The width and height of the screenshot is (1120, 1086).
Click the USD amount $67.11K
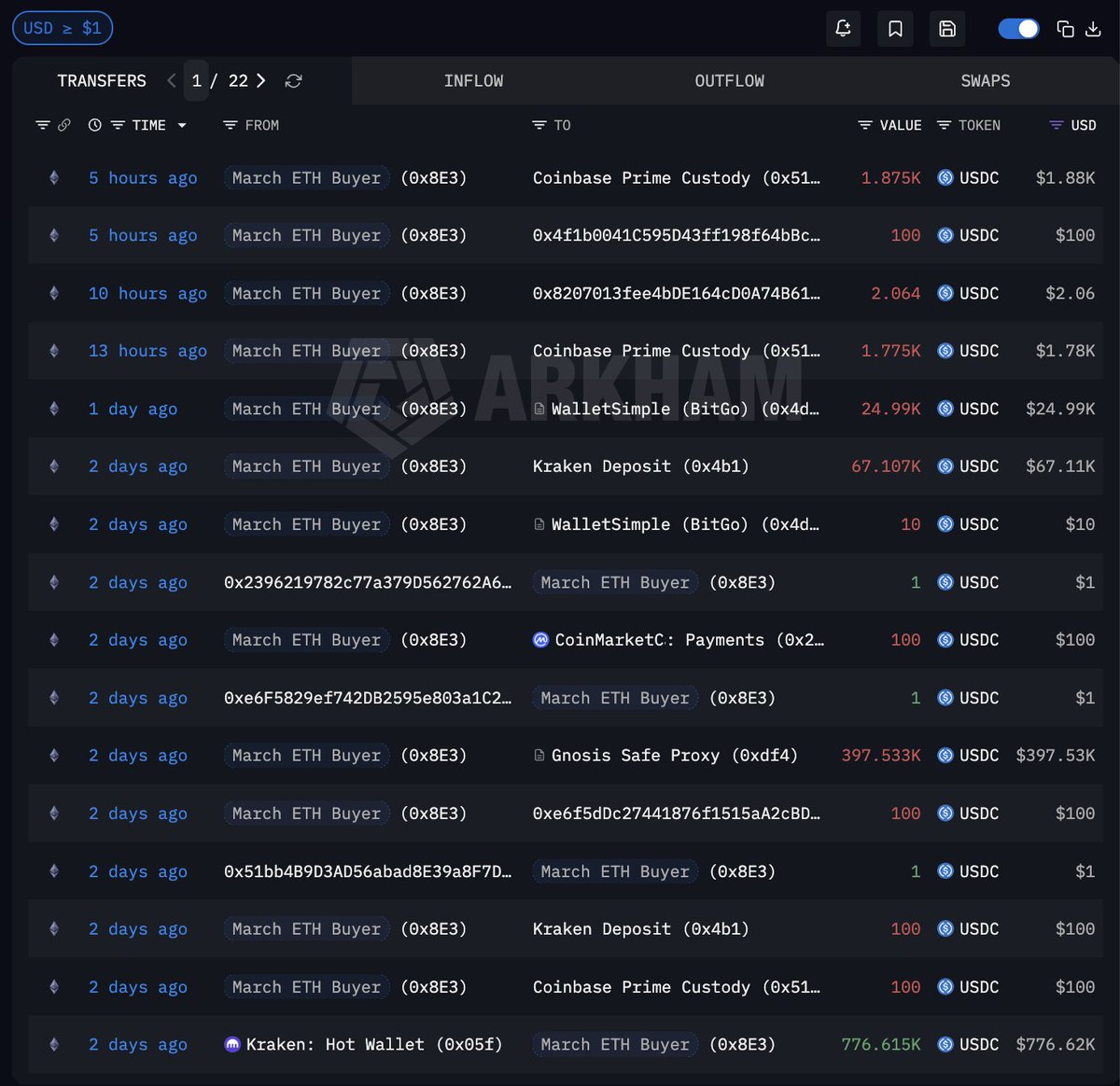click(x=1060, y=466)
